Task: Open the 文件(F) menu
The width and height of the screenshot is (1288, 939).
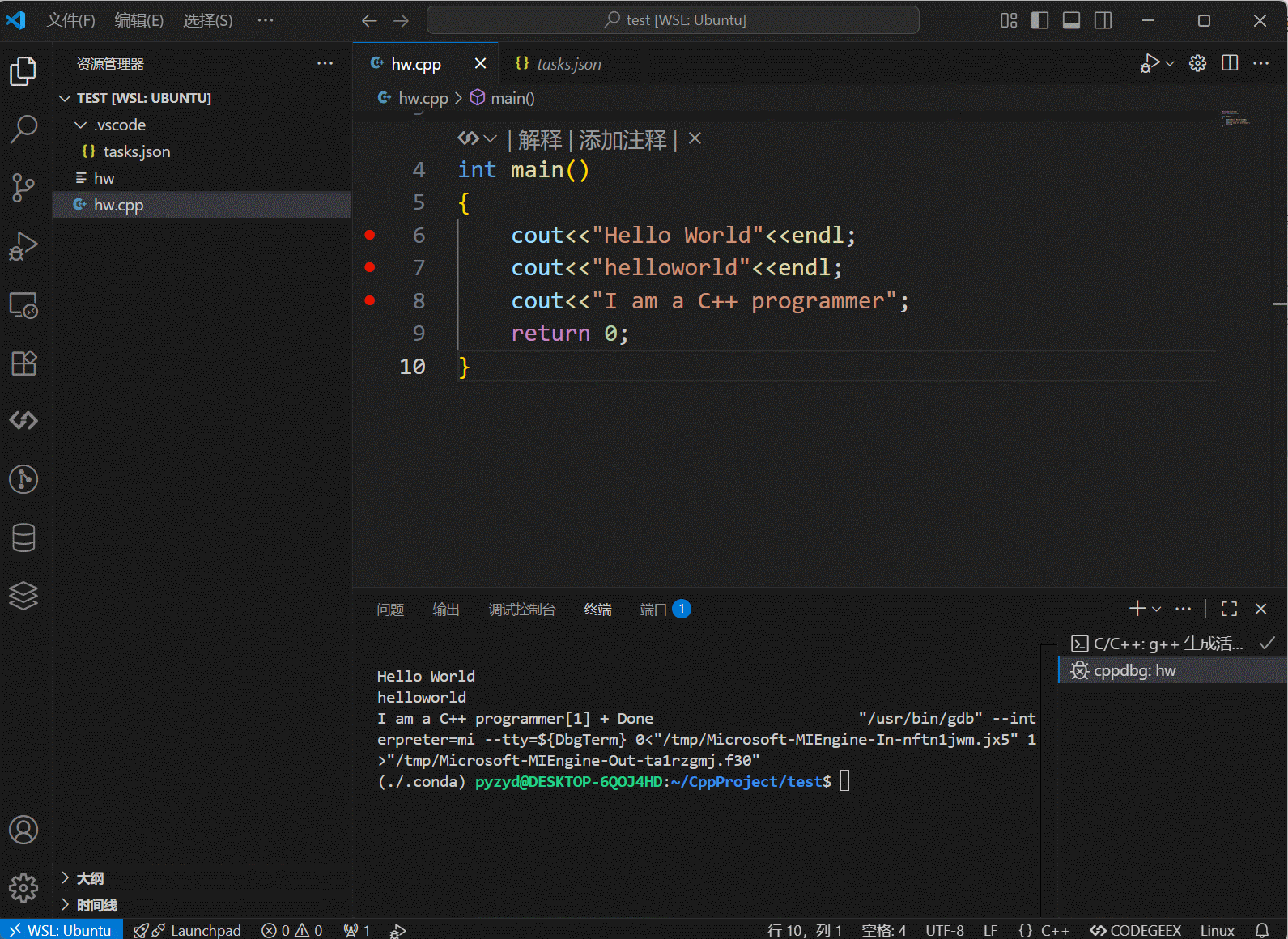Action: pos(70,20)
